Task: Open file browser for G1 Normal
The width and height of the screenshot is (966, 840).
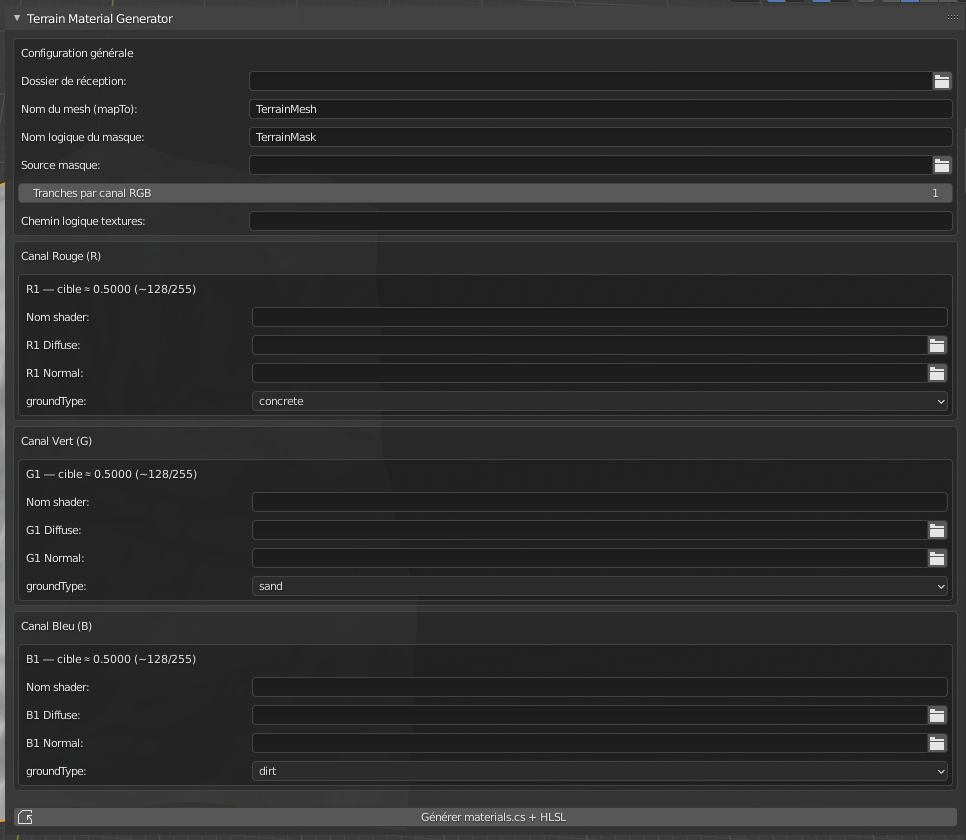Action: tap(937, 558)
